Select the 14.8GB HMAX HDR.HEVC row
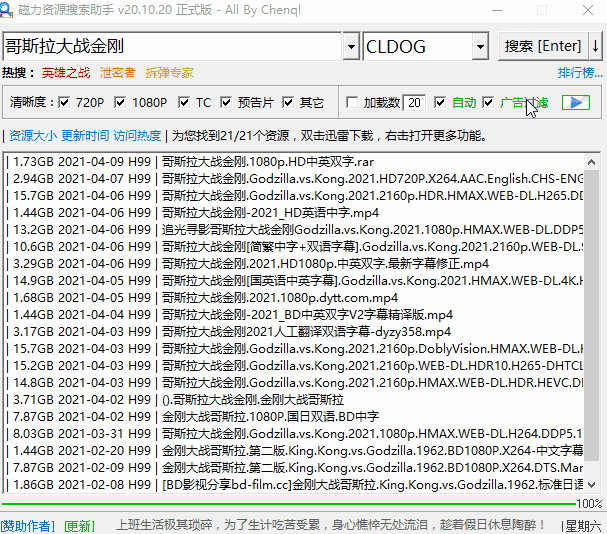Image resolution: width=607 pixels, height=534 pixels. [295, 383]
